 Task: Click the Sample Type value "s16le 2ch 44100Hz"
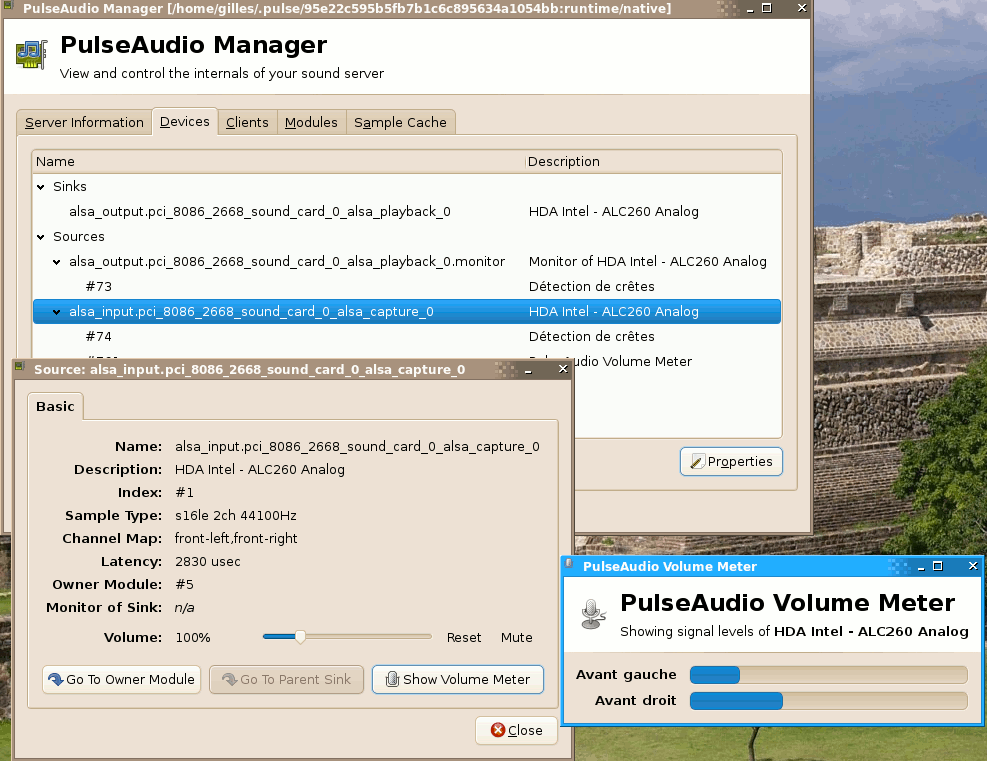coord(236,516)
